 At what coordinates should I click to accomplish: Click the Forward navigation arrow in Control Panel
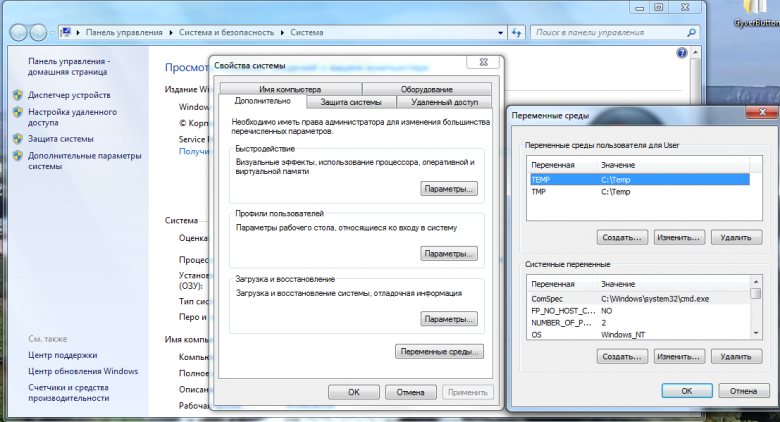[38, 32]
